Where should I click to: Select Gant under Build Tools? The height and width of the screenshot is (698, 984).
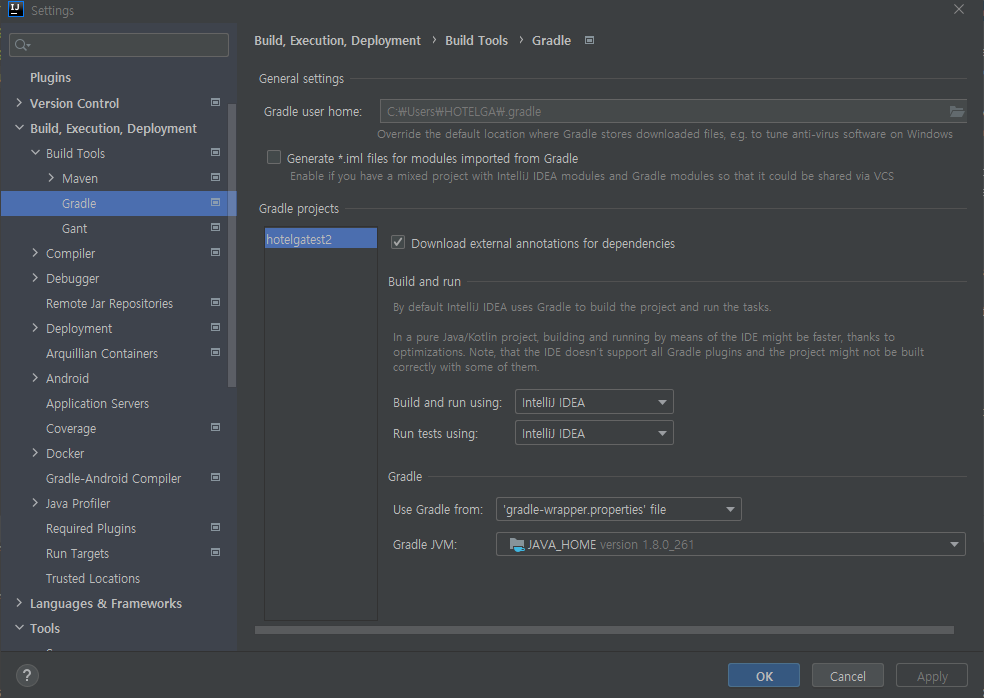click(x=75, y=228)
